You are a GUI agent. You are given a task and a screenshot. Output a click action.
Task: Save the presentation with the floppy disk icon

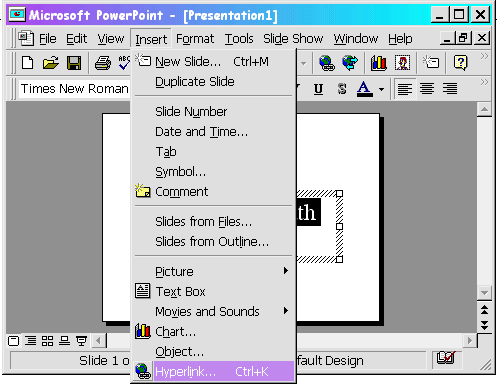point(74,63)
